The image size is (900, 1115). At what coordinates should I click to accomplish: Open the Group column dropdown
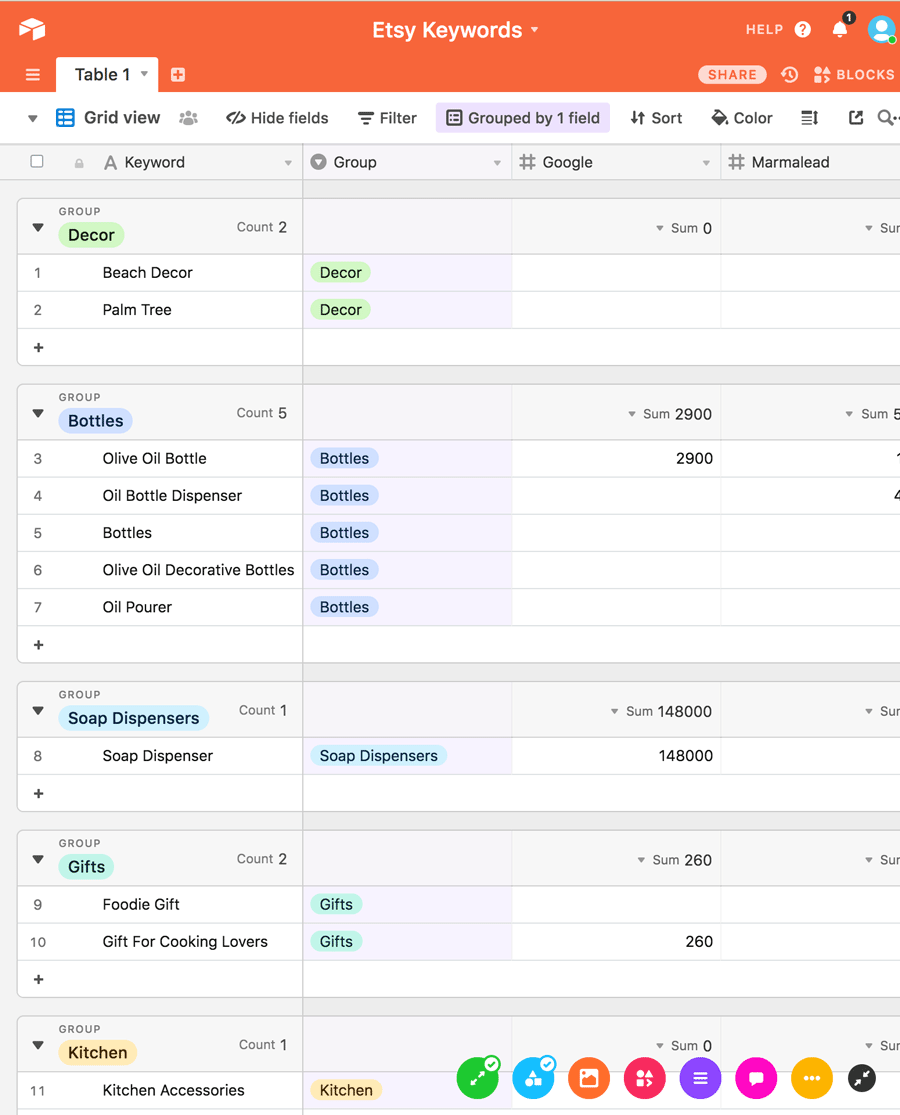pos(497,163)
